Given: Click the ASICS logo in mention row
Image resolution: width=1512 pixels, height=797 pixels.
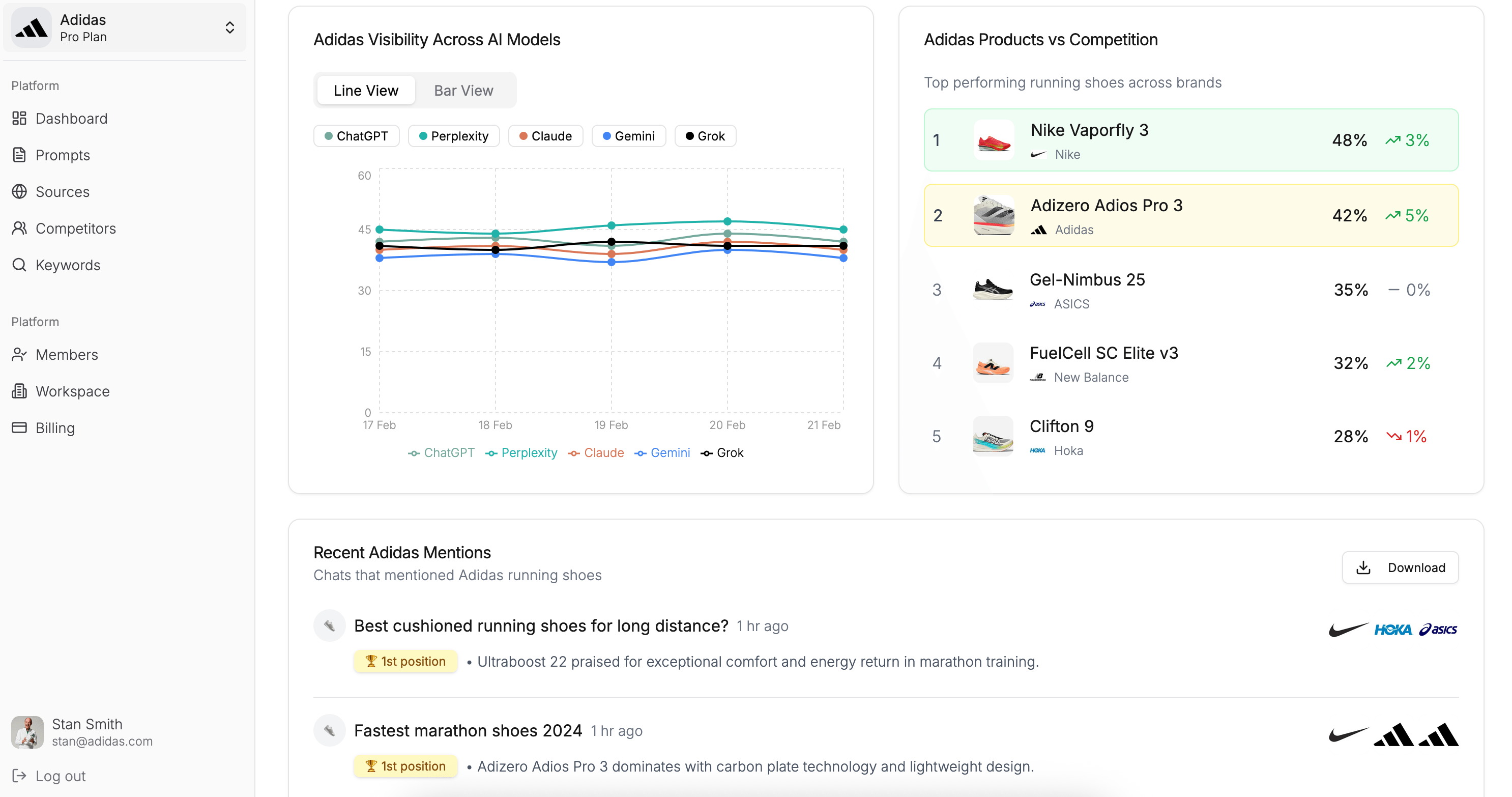Looking at the screenshot, I should pos(1438,630).
